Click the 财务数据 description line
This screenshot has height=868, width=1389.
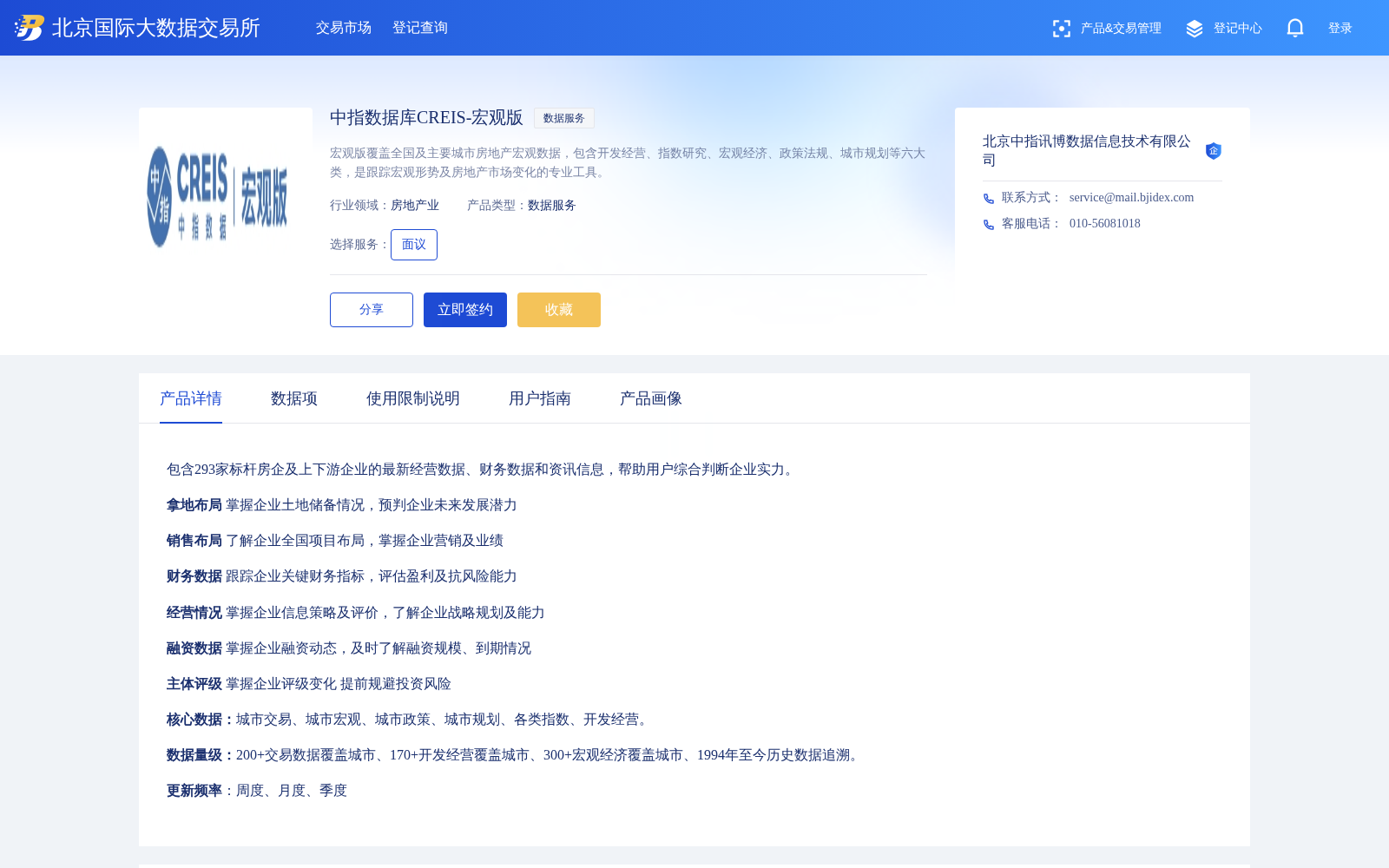click(342, 576)
